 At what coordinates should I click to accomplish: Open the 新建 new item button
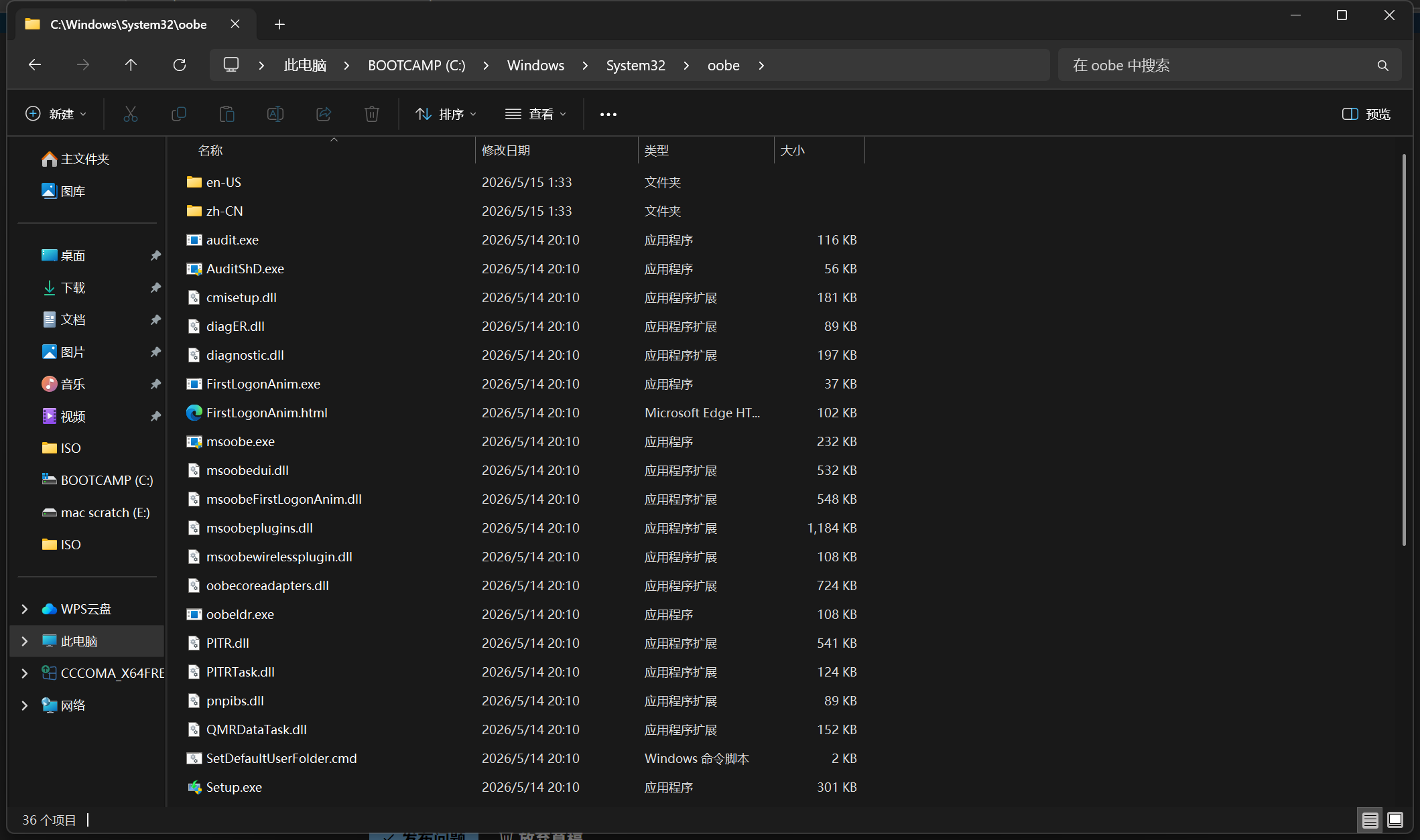point(56,115)
